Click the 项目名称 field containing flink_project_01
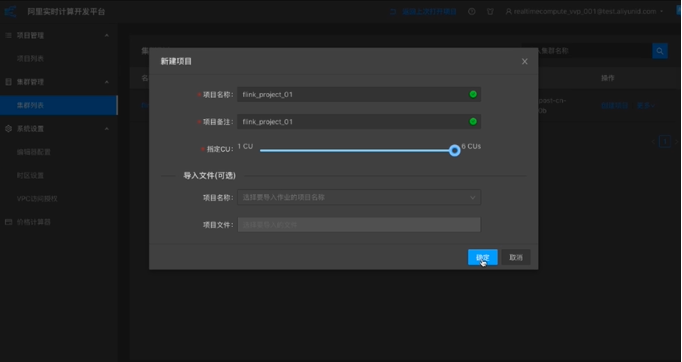The image size is (682, 362). tap(359, 94)
